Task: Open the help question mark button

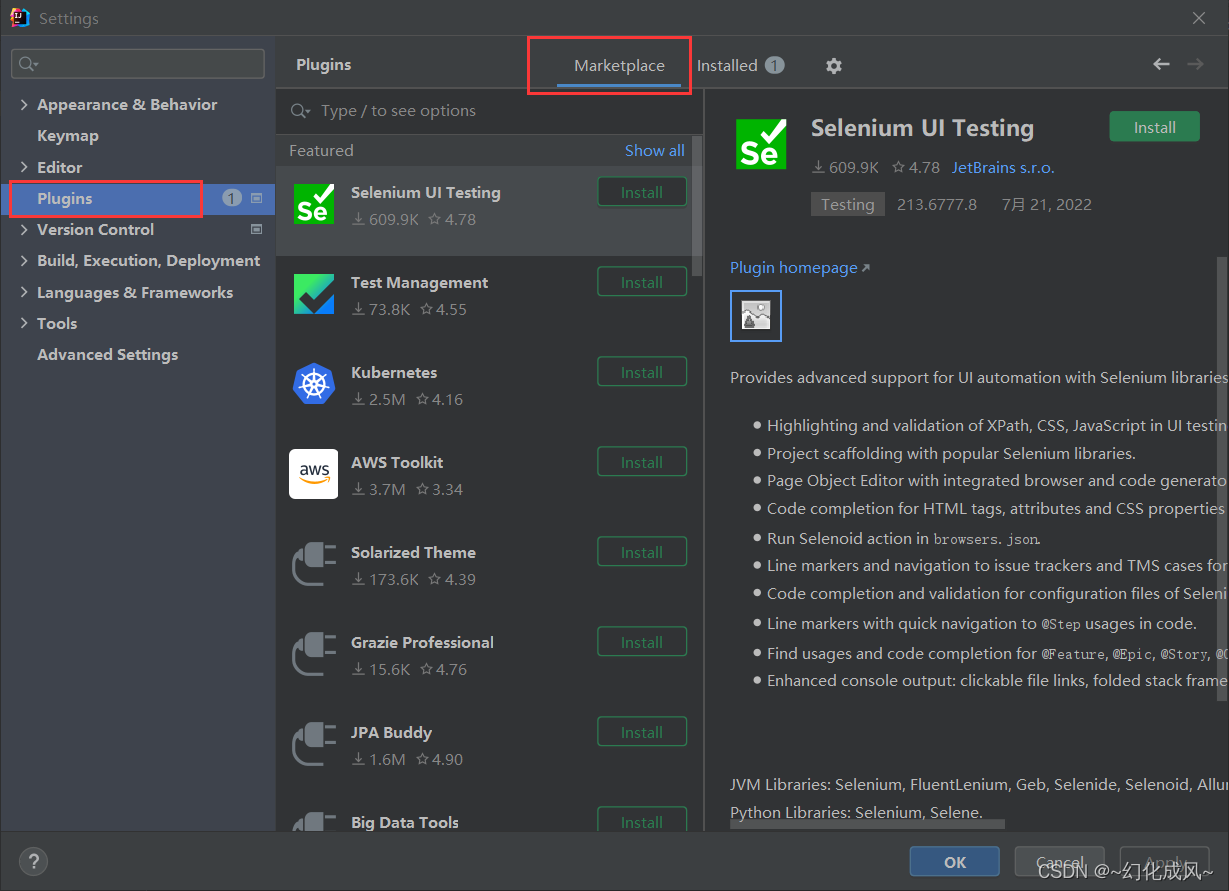Action: click(x=33, y=862)
